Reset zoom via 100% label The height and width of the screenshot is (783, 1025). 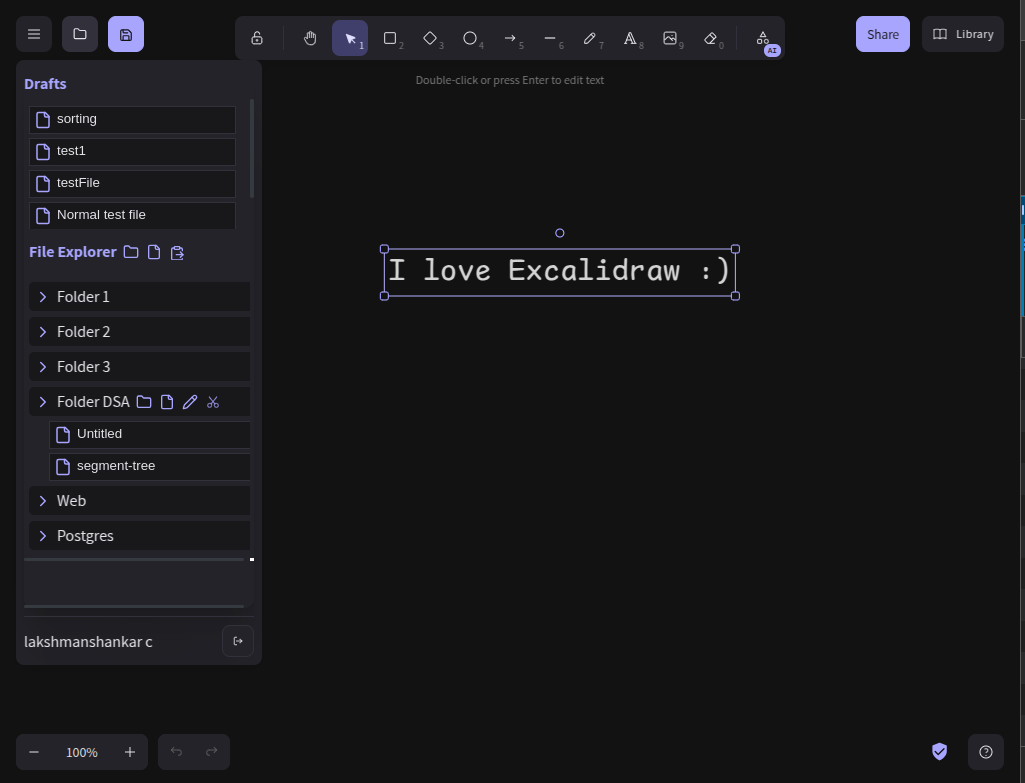tap(82, 752)
